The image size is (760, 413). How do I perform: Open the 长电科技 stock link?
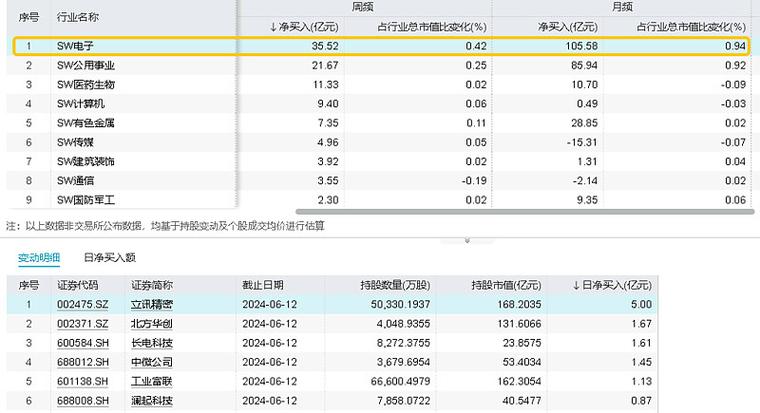pos(152,343)
